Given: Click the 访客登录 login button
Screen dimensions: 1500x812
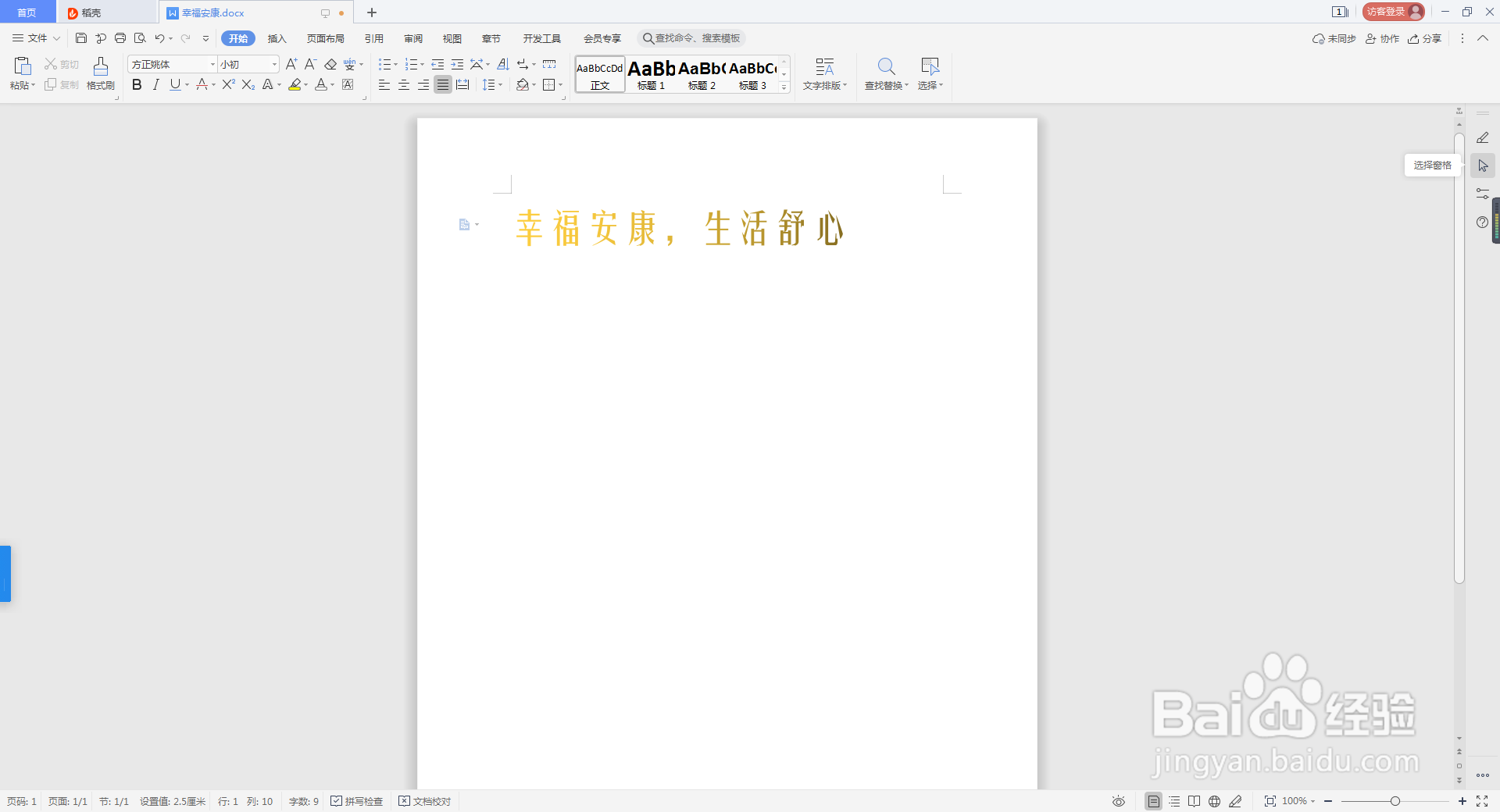Looking at the screenshot, I should (1392, 12).
